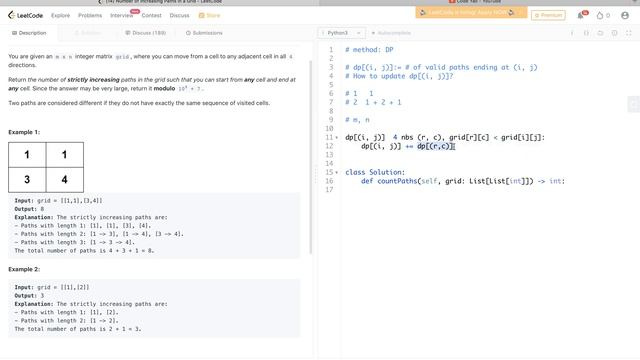
Task: Collapse the code fold at line 11
Action: click(x=337, y=138)
